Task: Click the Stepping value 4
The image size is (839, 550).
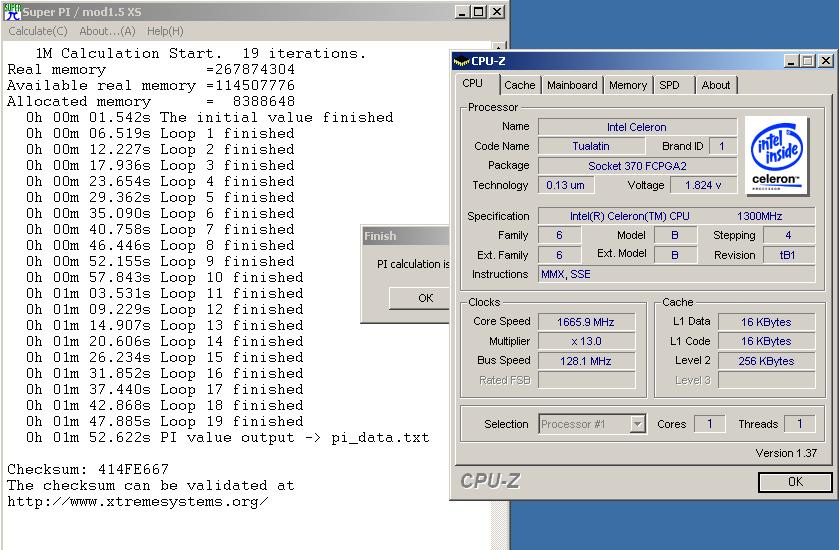Action: coord(788,235)
